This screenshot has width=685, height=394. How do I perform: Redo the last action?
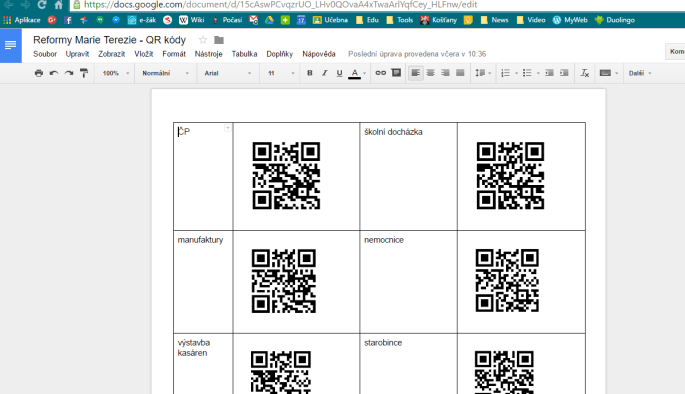(x=69, y=73)
